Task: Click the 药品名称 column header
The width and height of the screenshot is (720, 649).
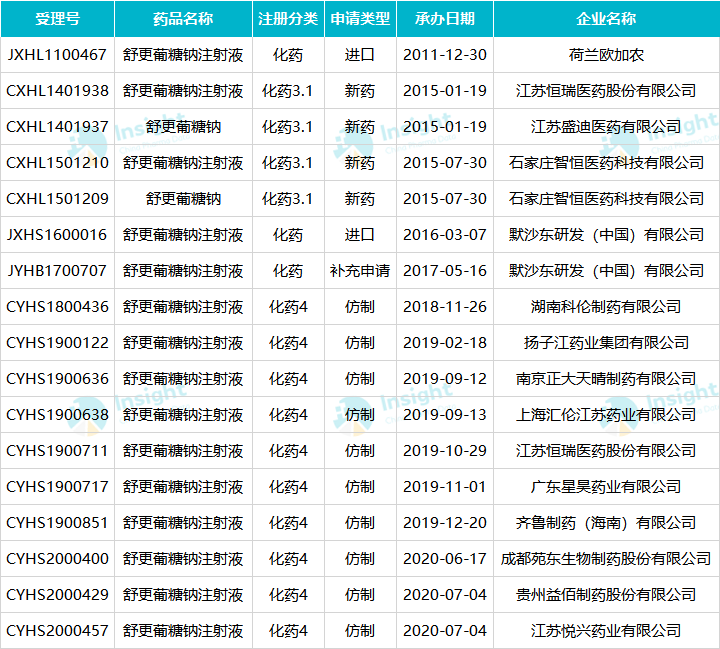Action: click(x=183, y=19)
